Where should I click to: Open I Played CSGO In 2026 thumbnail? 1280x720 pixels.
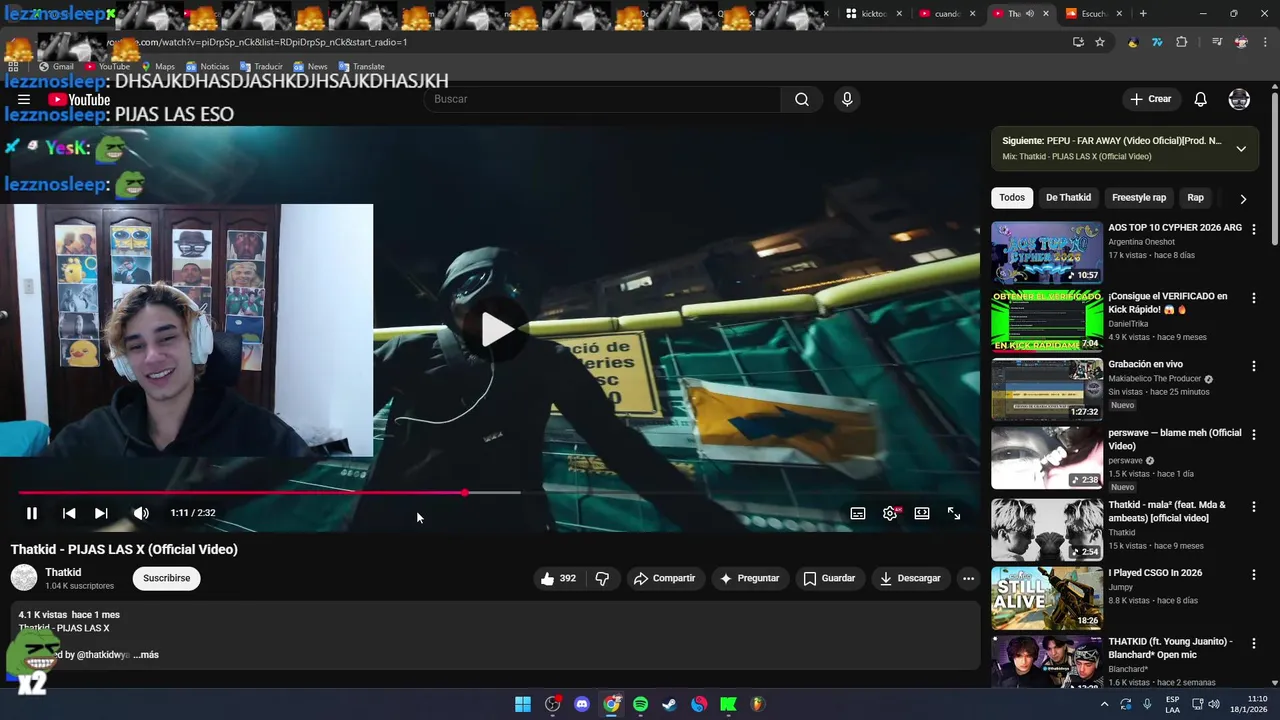(1047, 598)
